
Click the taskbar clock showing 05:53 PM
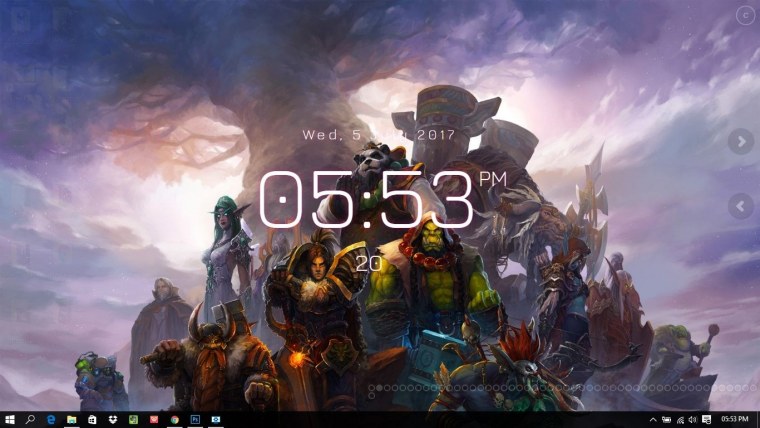pos(734,419)
